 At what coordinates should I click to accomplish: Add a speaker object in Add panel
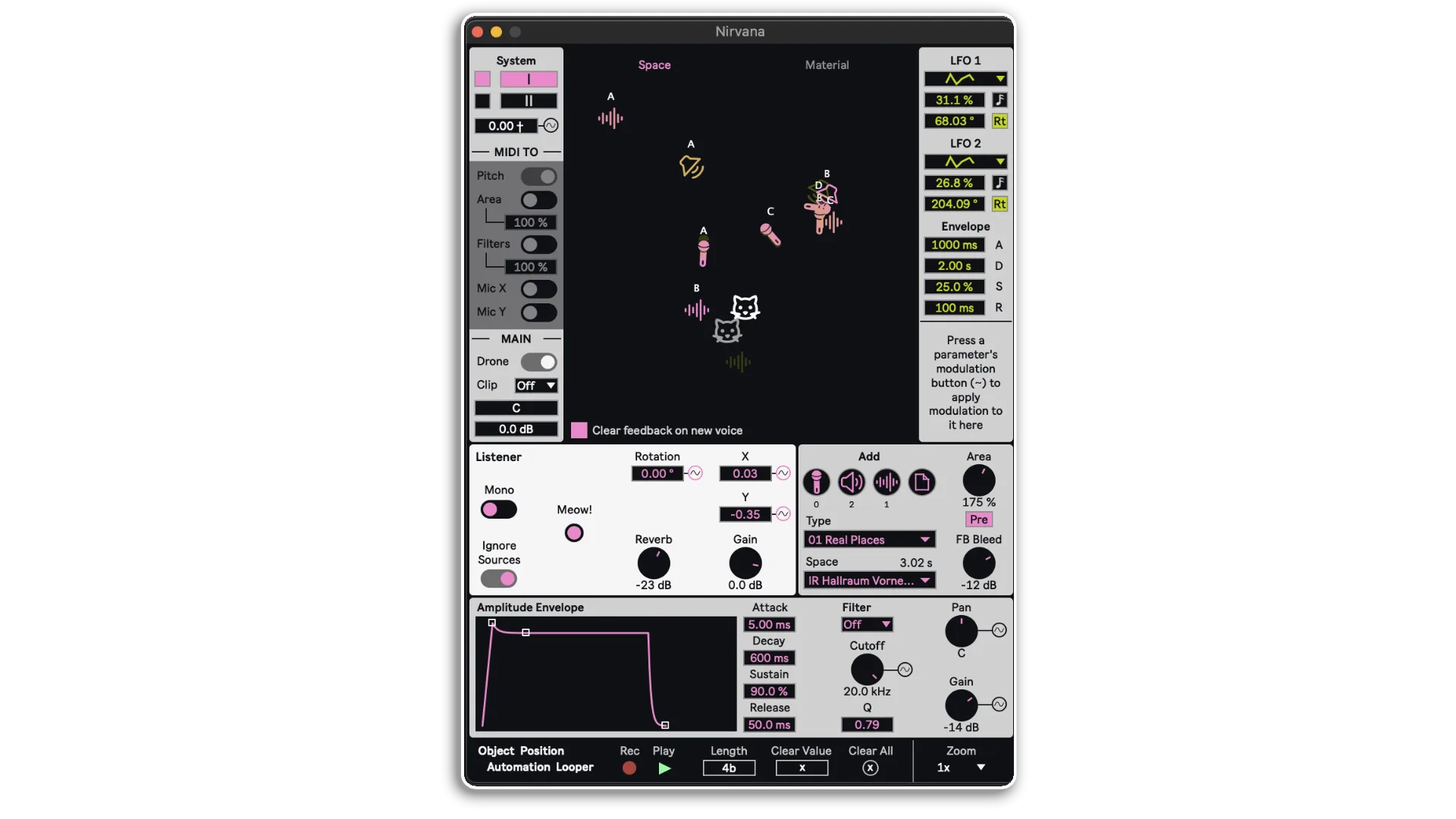point(852,482)
